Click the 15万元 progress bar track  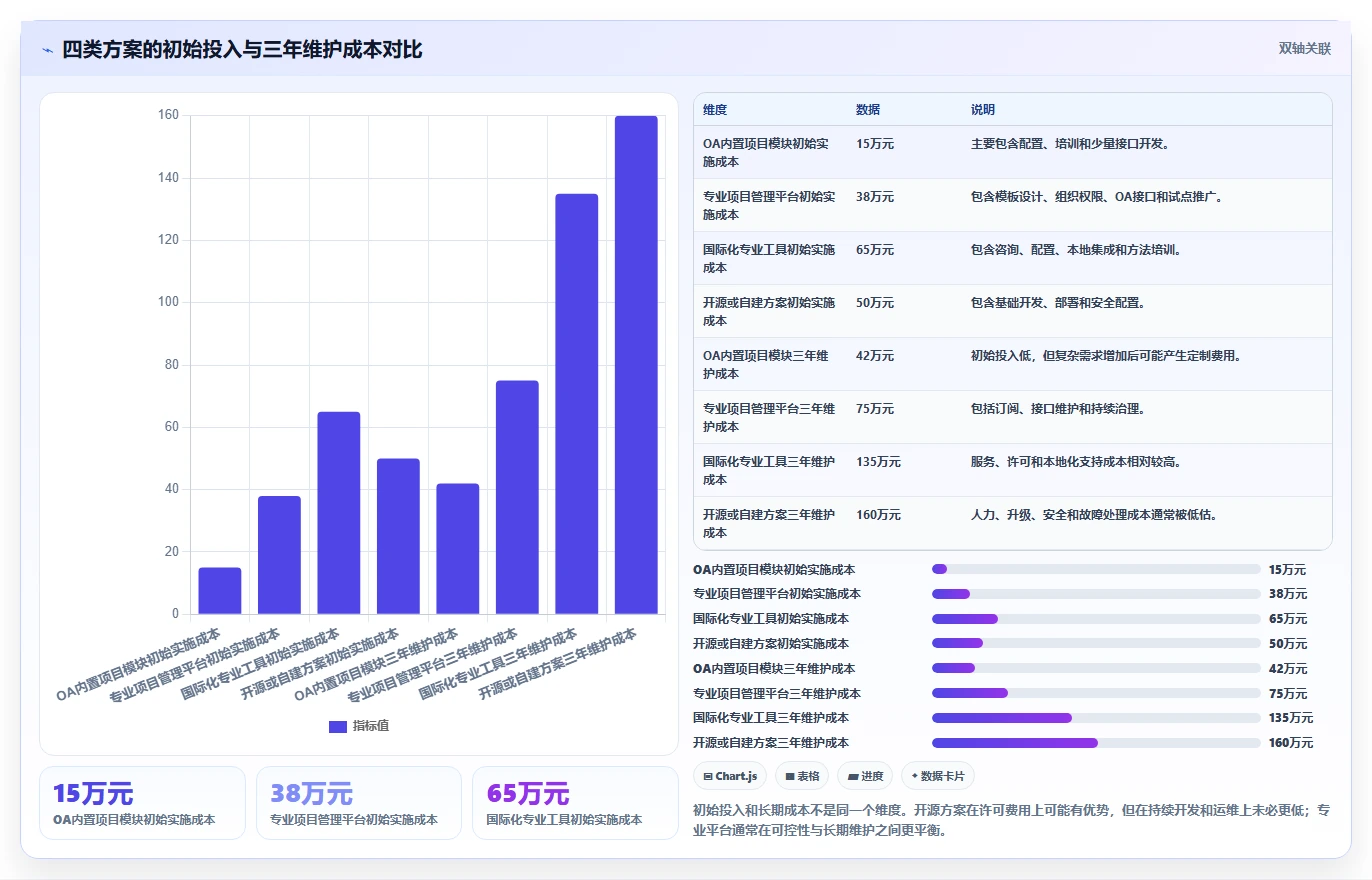click(x=1096, y=569)
